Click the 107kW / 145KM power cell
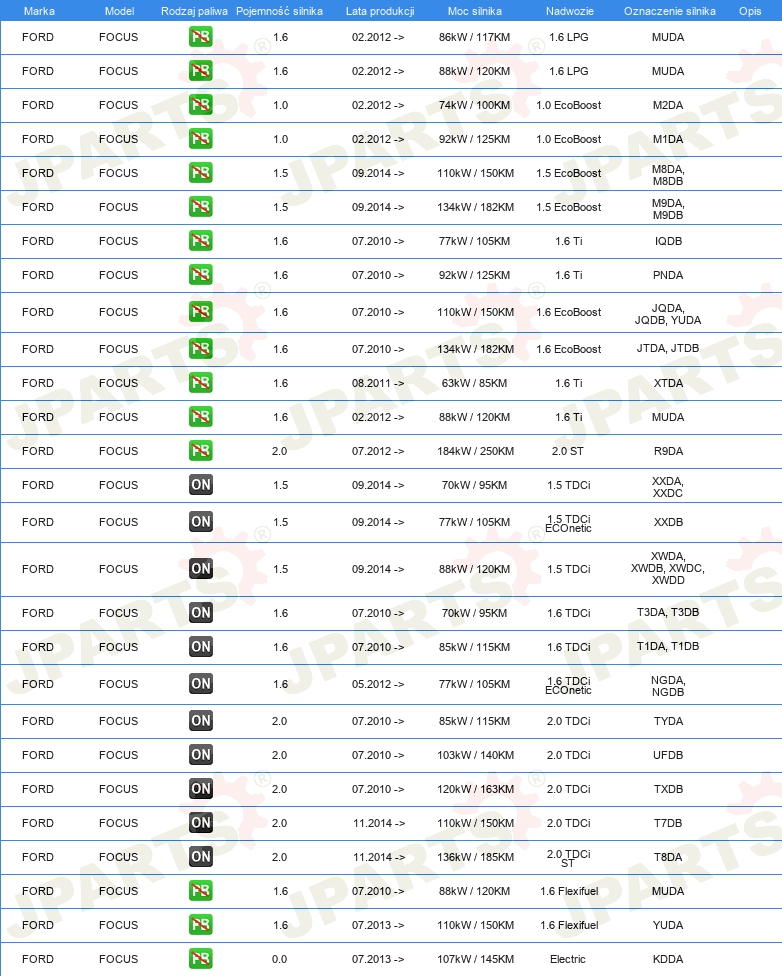Screen dimensions: 782x976 [476, 959]
